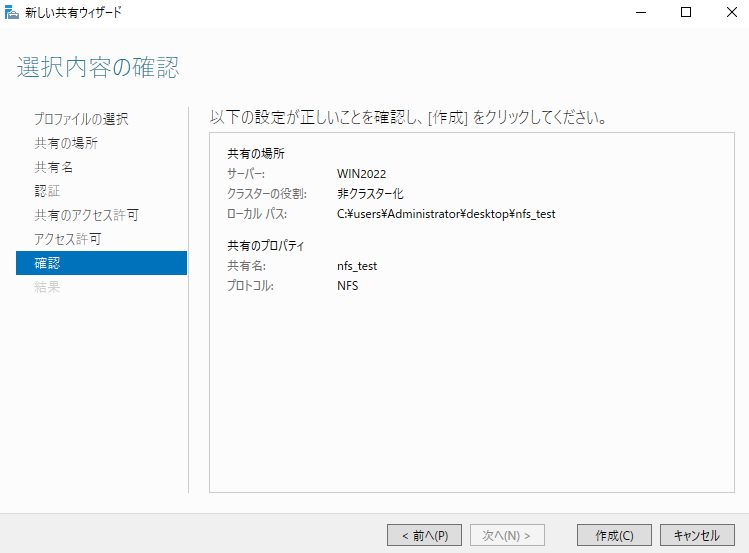The width and height of the screenshot is (749, 553).
Task: Click the greyed-out 結果 step
Action: 47,287
